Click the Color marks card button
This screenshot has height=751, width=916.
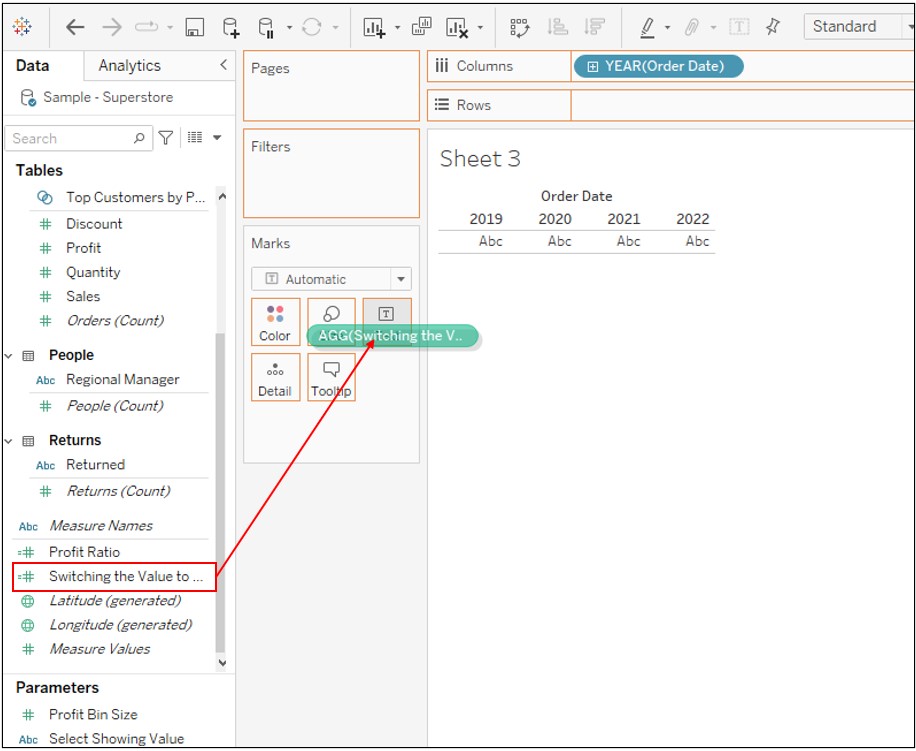pyautogui.click(x=275, y=322)
